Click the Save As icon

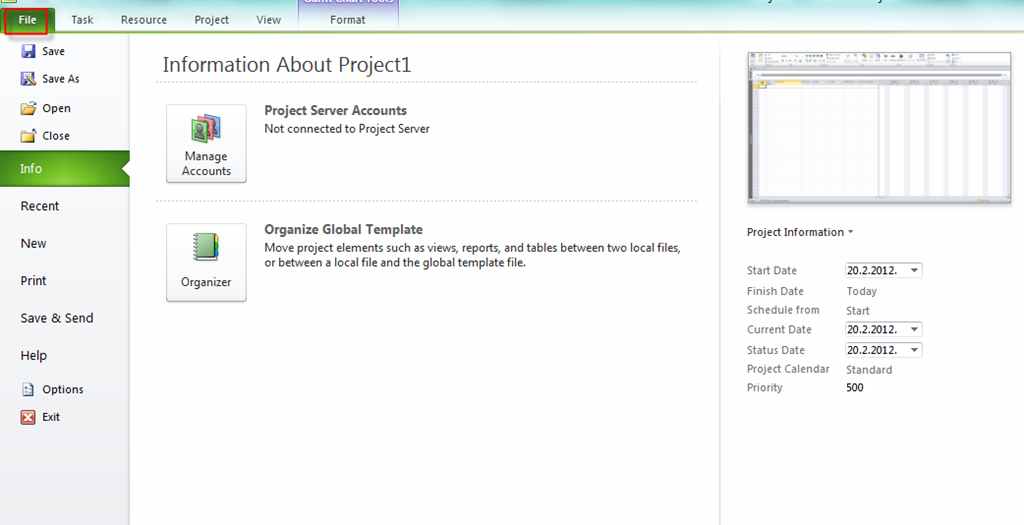pos(28,79)
